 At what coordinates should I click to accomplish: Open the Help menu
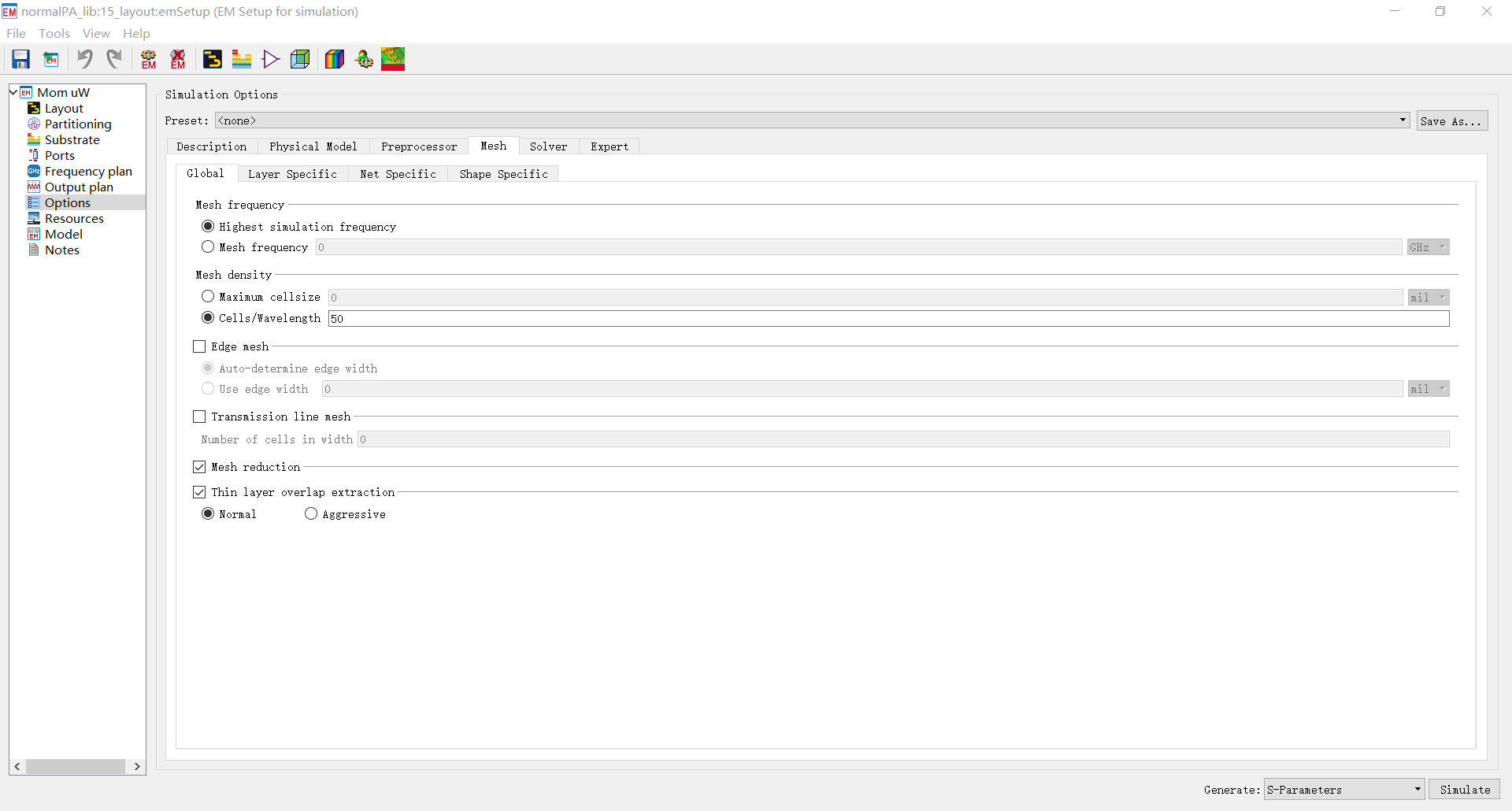pos(136,33)
